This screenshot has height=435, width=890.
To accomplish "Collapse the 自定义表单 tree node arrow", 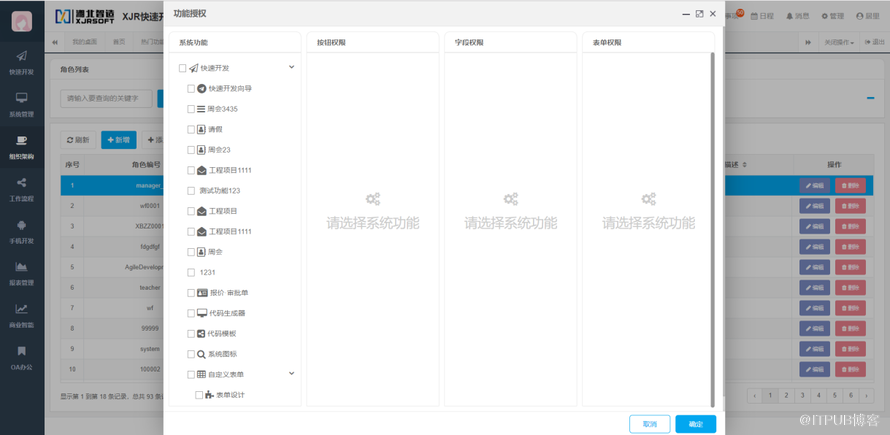I will tap(292, 374).
